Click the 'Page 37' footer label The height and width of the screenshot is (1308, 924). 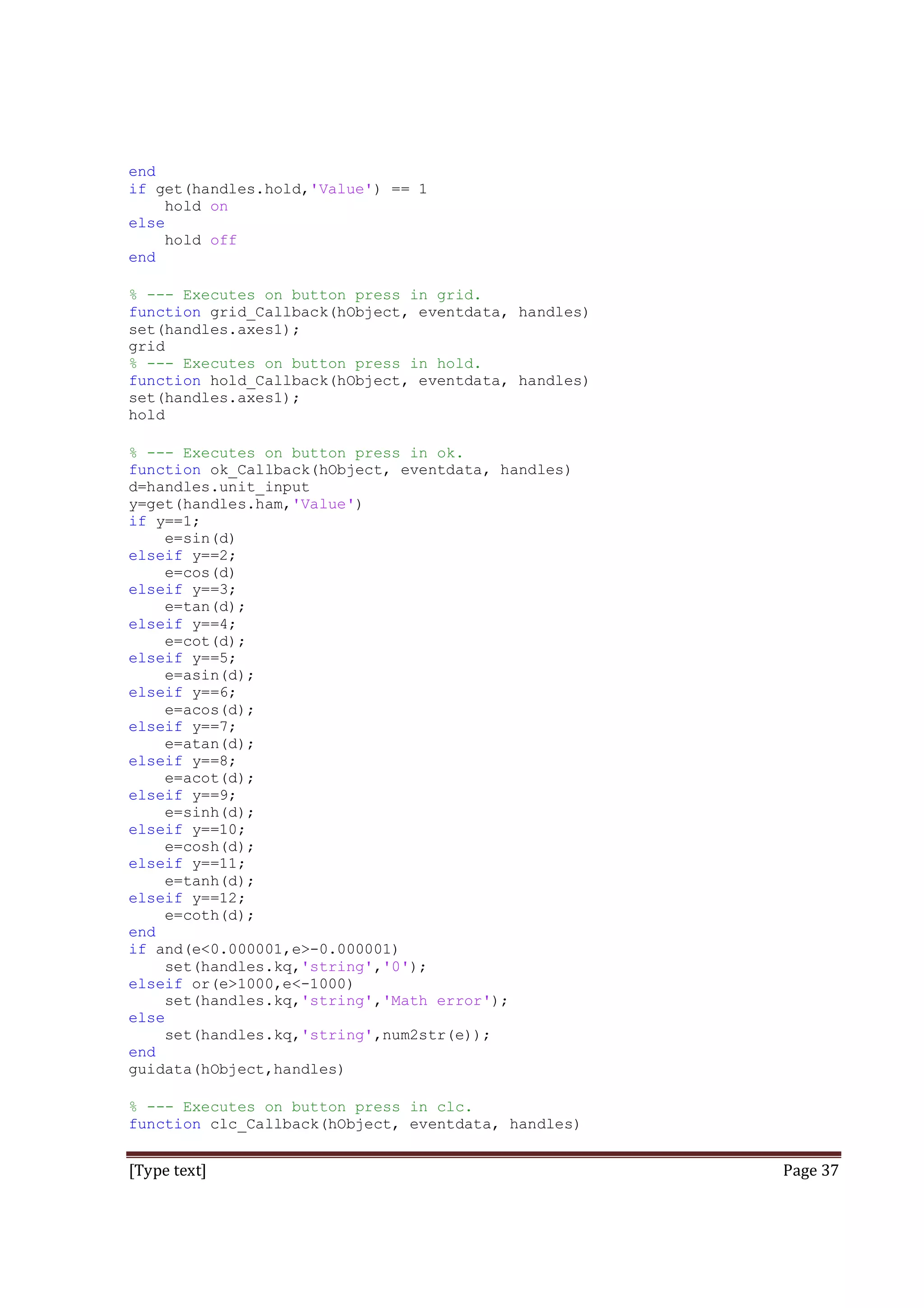point(810,1170)
